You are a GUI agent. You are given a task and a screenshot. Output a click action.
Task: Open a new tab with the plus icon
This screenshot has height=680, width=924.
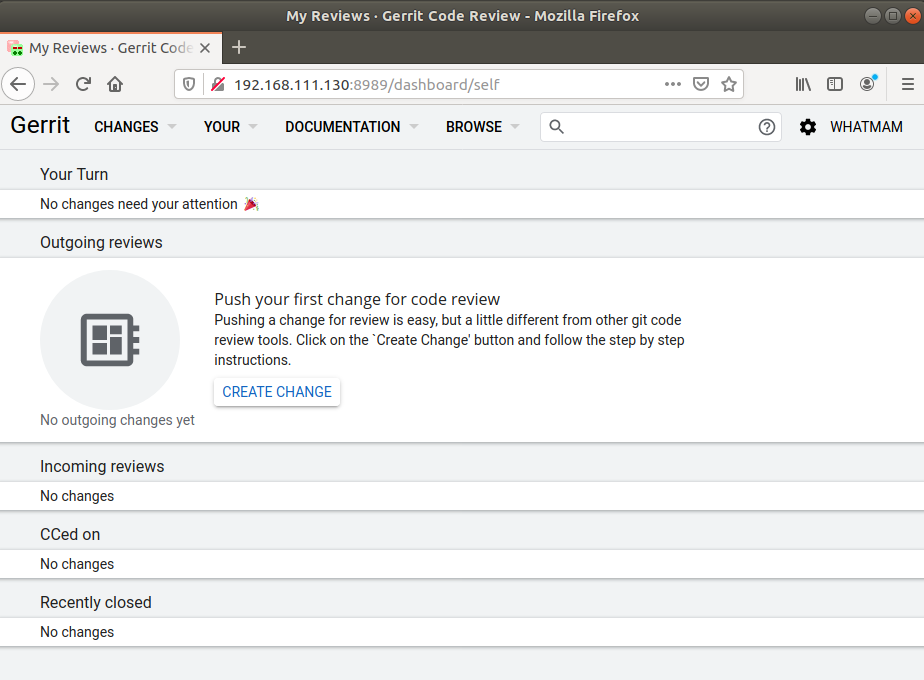(x=239, y=47)
